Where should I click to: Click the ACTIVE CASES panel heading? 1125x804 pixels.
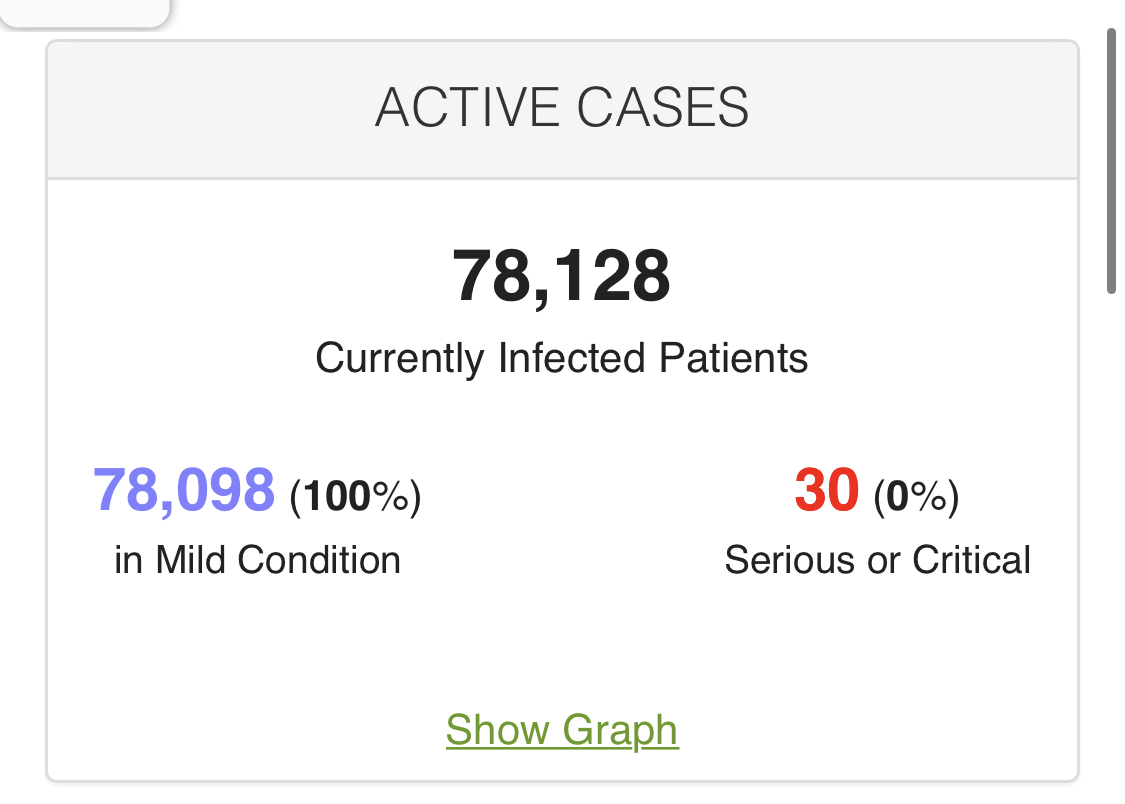pyautogui.click(x=562, y=108)
